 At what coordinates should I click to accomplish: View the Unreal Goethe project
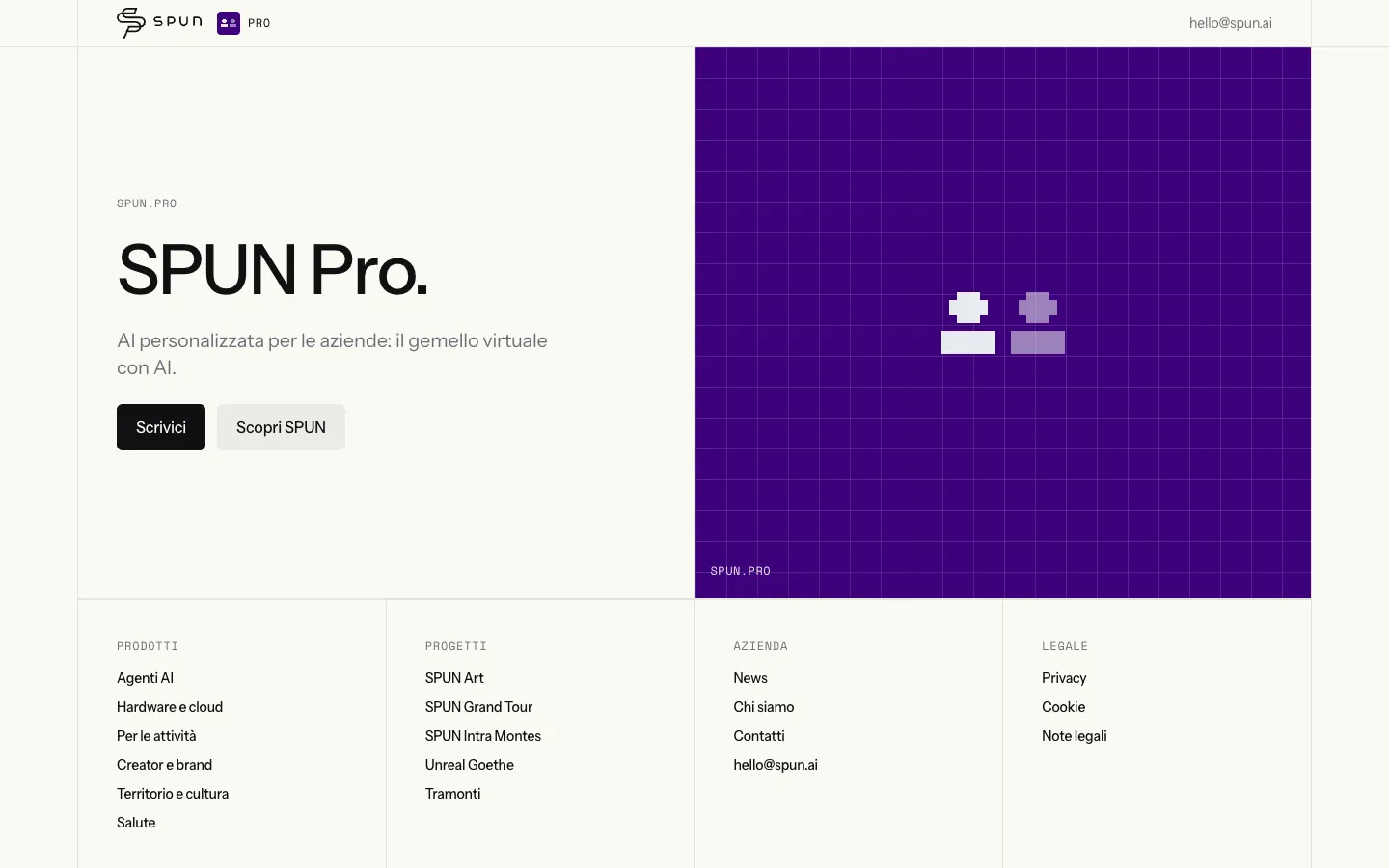click(470, 765)
